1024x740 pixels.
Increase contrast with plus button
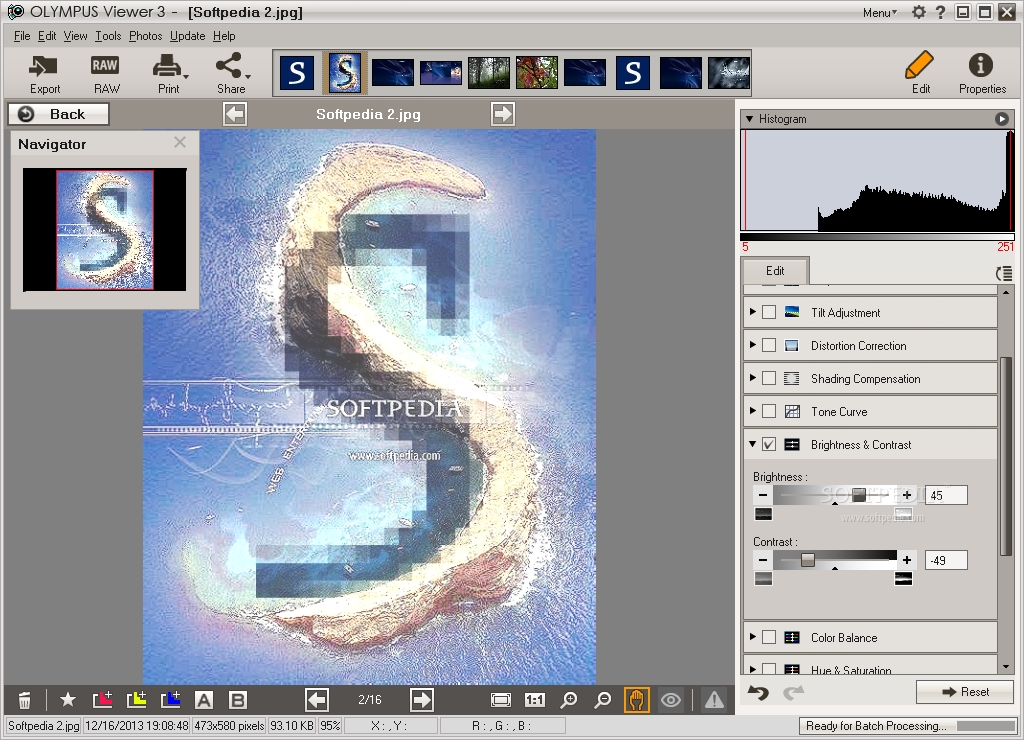tap(906, 560)
